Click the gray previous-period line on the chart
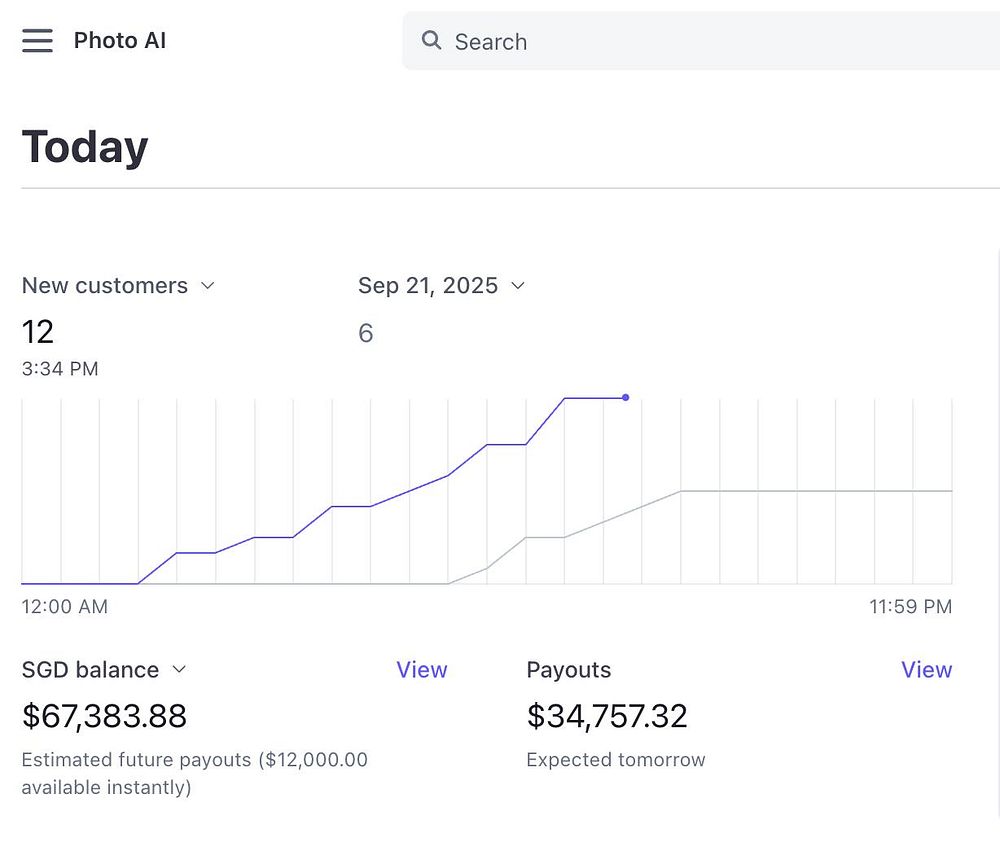The width and height of the screenshot is (1000, 860). point(800,491)
